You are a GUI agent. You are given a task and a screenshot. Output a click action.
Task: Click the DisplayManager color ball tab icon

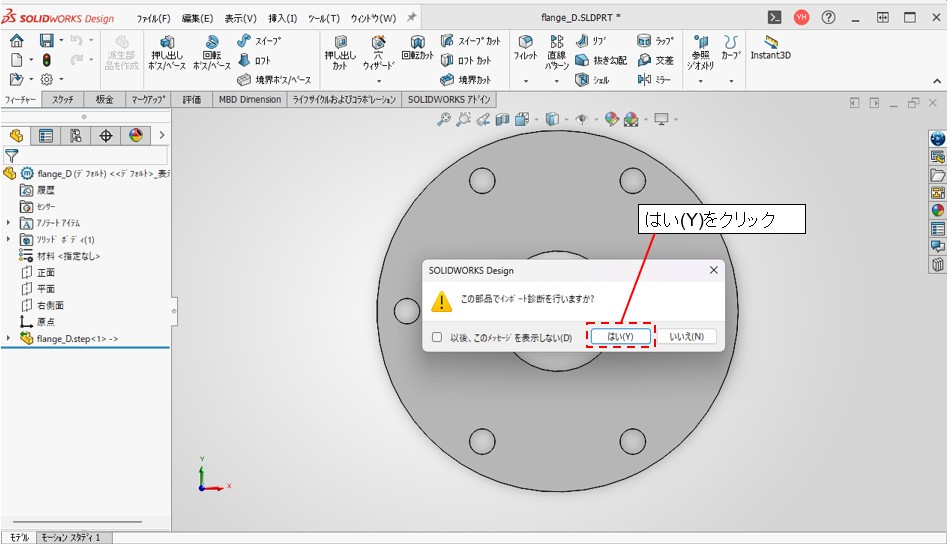(x=136, y=136)
